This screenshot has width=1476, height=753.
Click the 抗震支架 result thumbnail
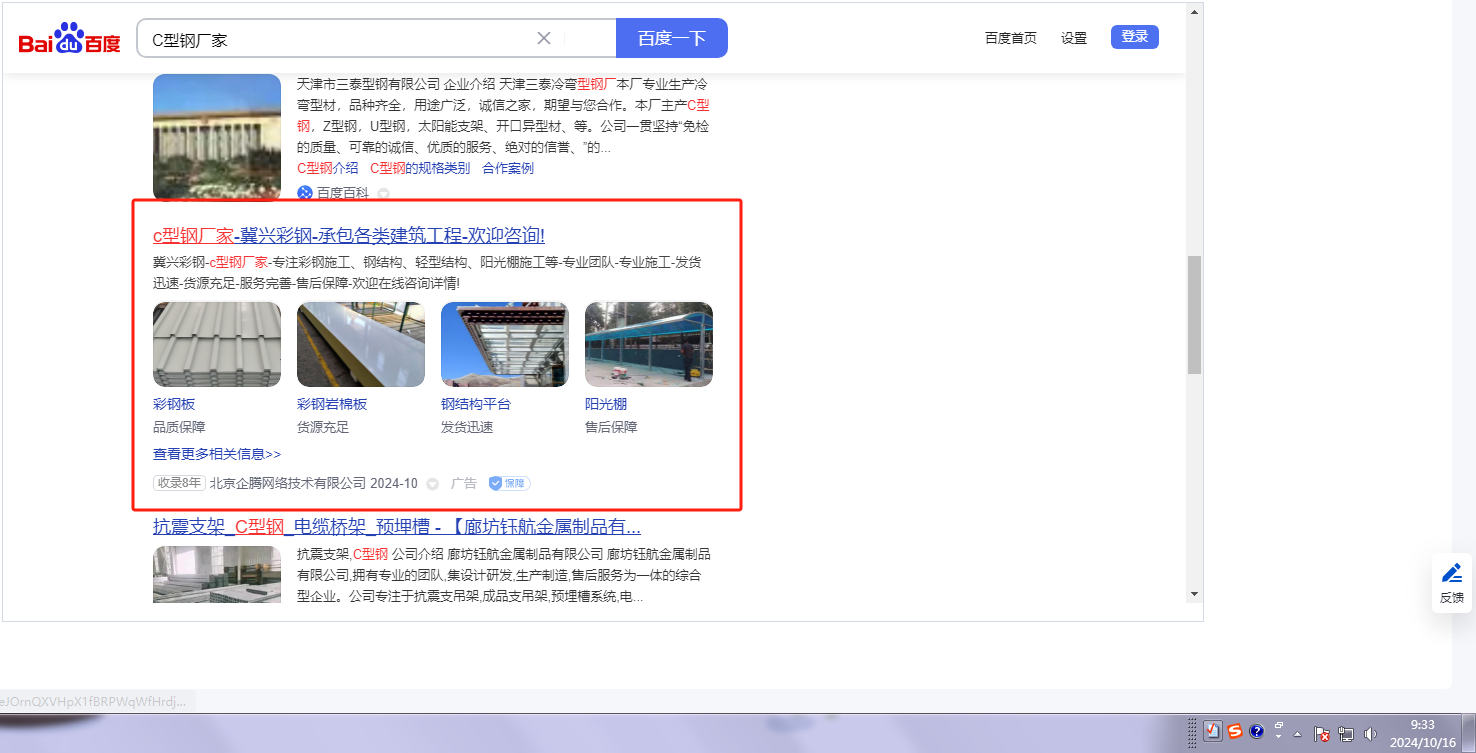[x=217, y=575]
